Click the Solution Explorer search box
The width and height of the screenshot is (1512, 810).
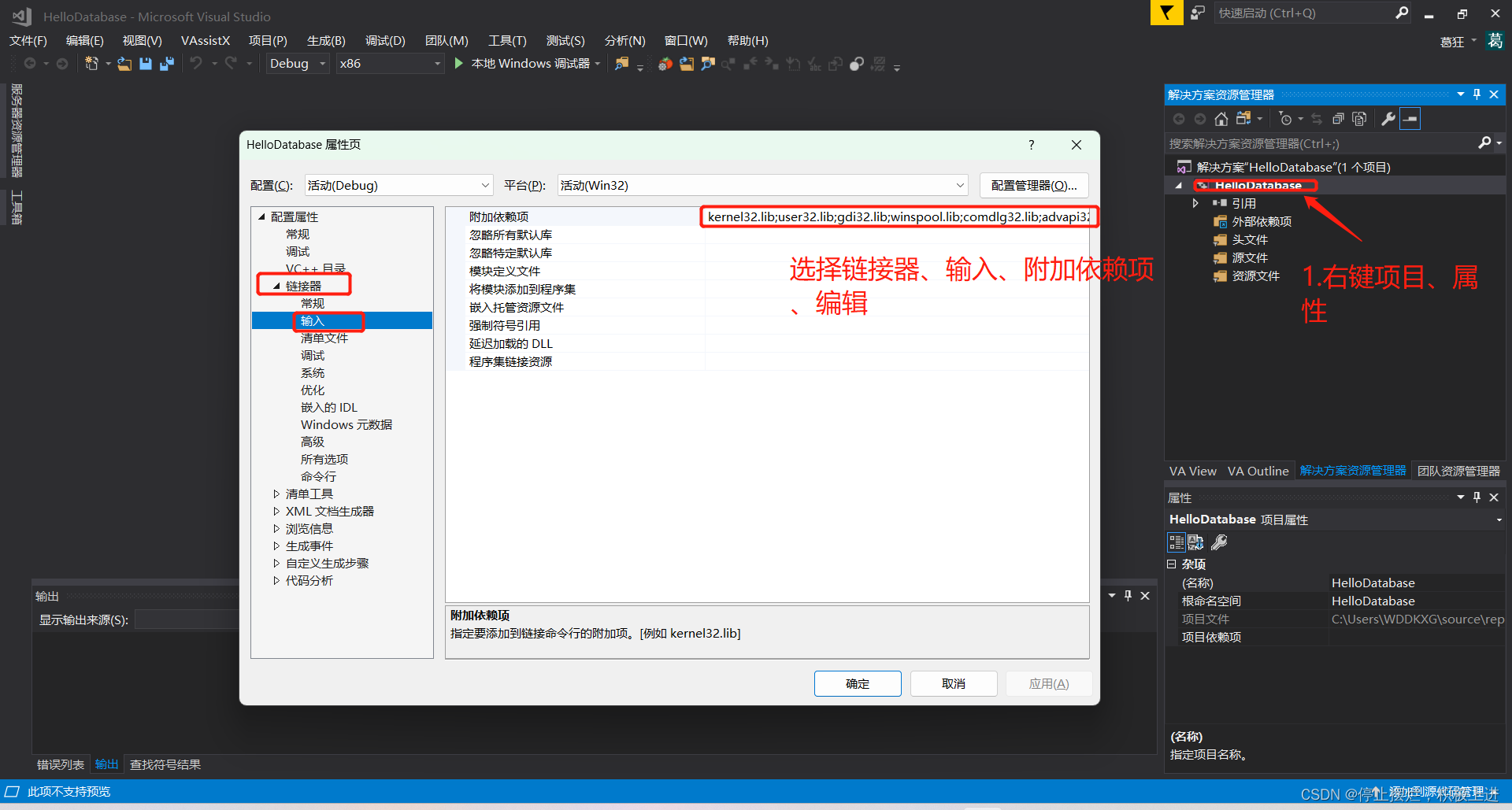[x=1322, y=143]
